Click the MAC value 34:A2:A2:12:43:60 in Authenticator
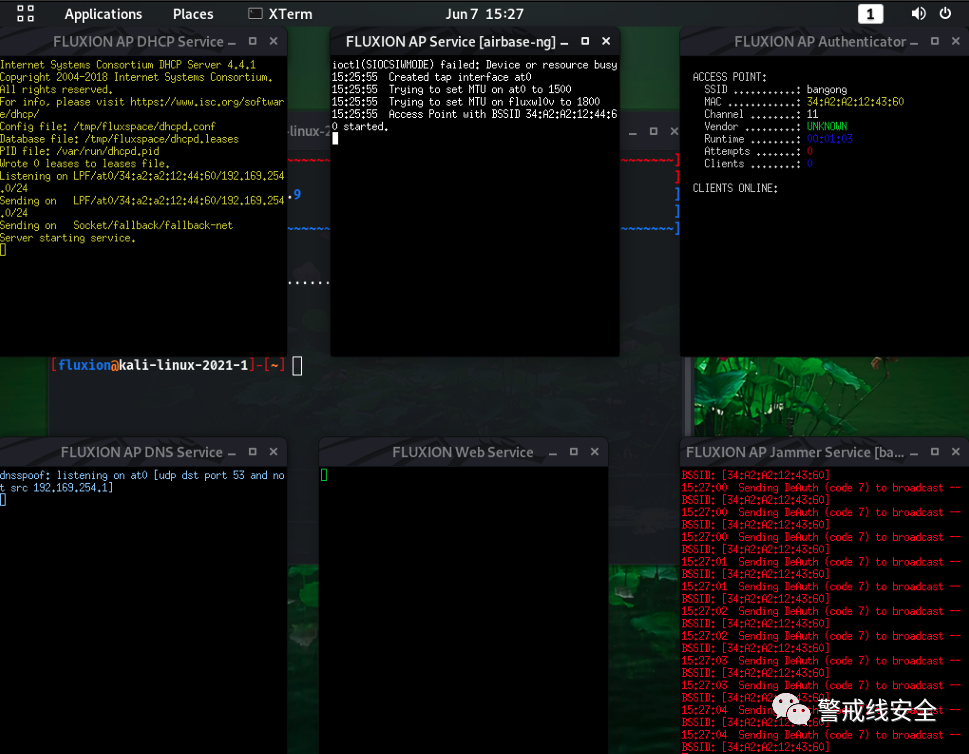Viewport: 969px width, 754px height. [855, 102]
